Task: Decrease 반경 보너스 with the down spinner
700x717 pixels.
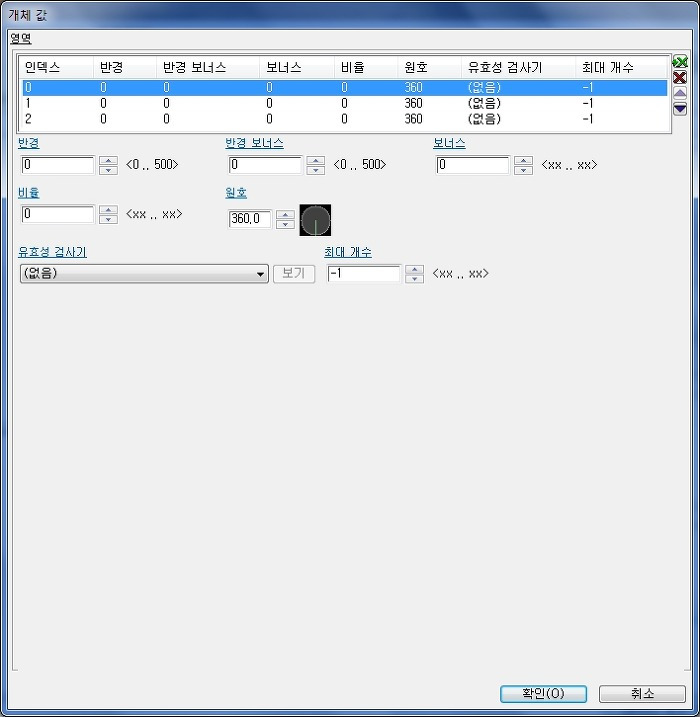Action: 316,170
